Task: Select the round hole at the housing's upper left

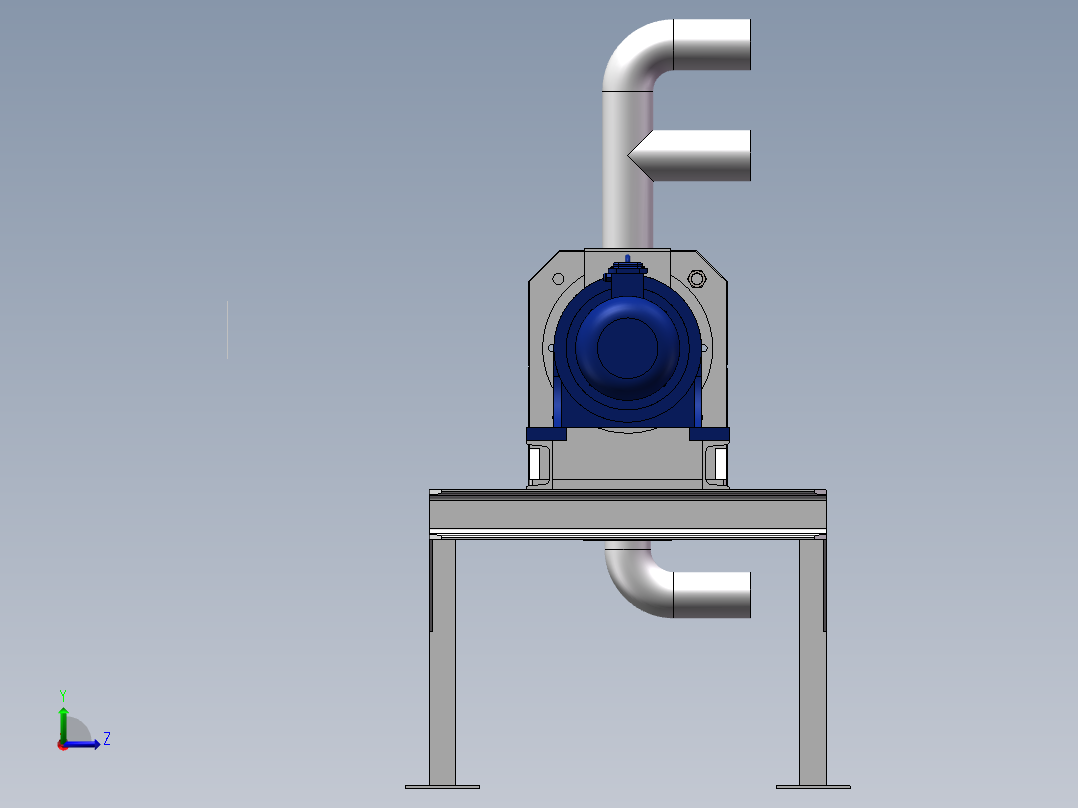Action: click(558, 279)
